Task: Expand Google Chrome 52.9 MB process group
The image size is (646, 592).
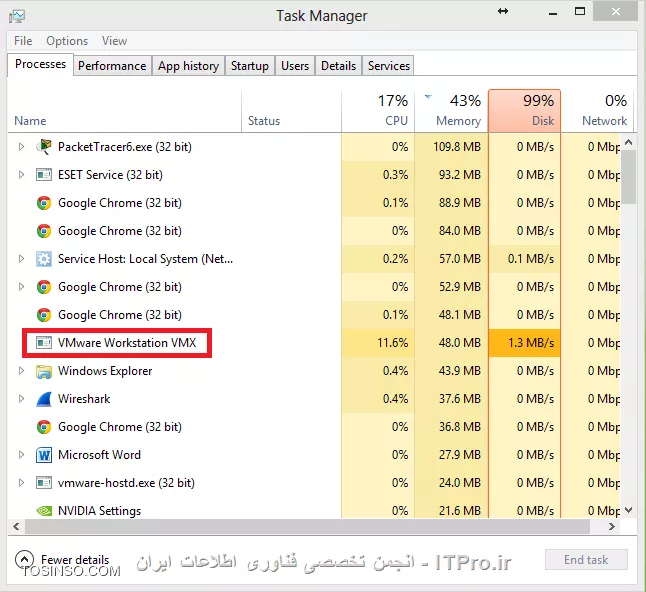Action: [21, 287]
